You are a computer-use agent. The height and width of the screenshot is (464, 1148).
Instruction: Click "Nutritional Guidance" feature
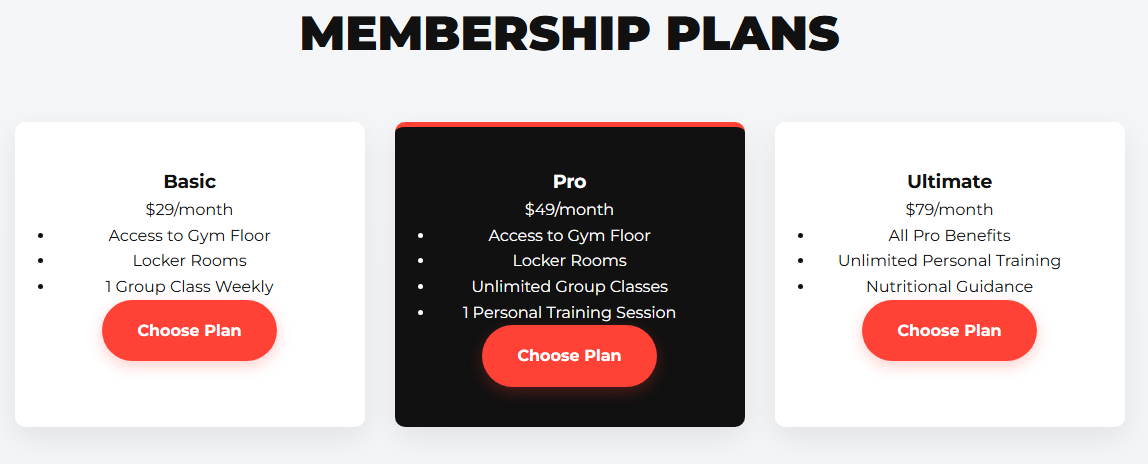coord(949,286)
